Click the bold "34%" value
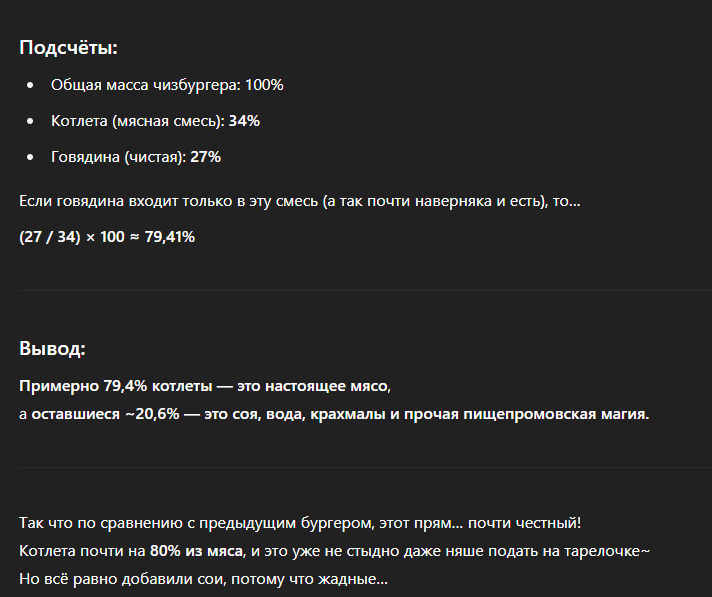Screen dimensions: 712x597 coord(244,121)
